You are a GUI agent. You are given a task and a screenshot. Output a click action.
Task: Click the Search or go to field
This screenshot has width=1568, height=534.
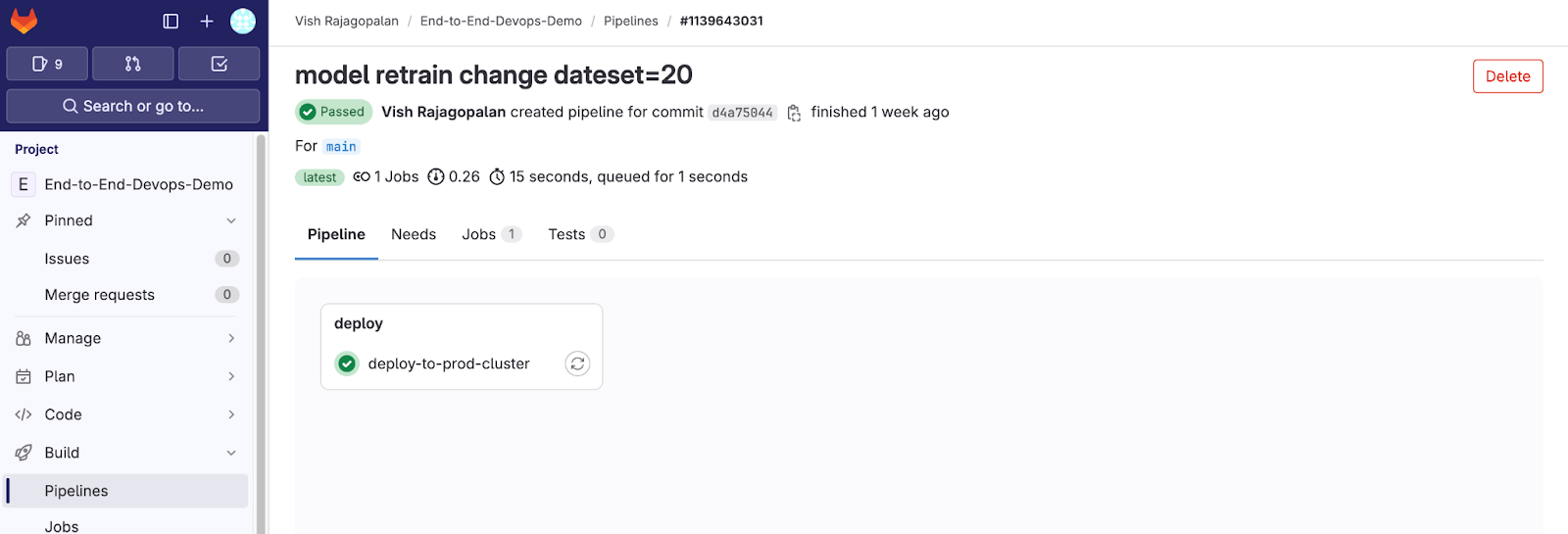[x=133, y=106]
